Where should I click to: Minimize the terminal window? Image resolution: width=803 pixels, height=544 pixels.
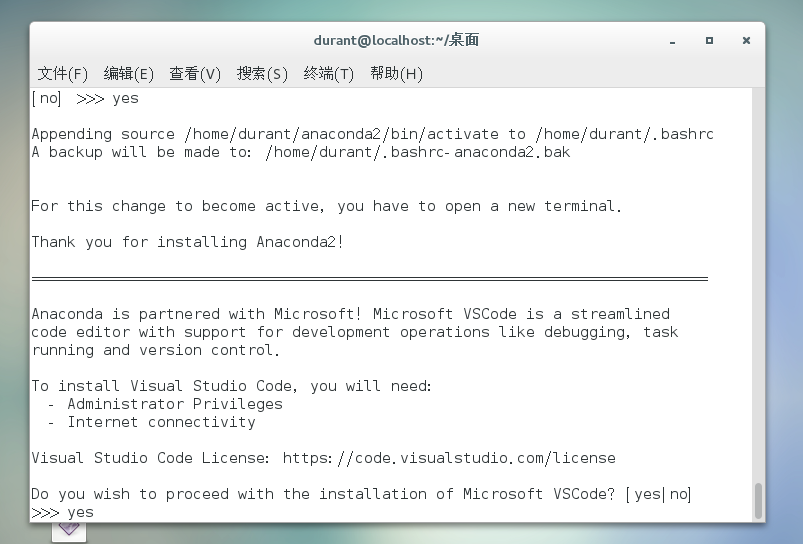(x=672, y=41)
